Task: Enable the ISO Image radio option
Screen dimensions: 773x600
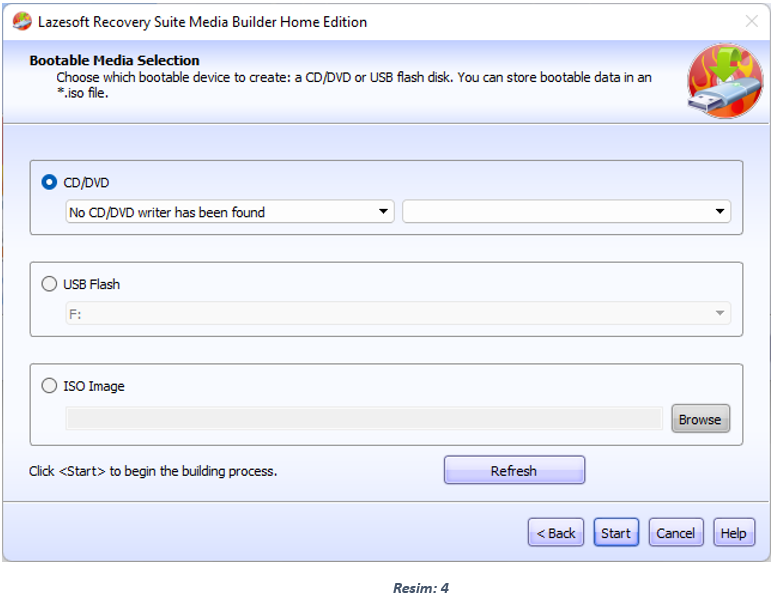Action: click(x=49, y=386)
